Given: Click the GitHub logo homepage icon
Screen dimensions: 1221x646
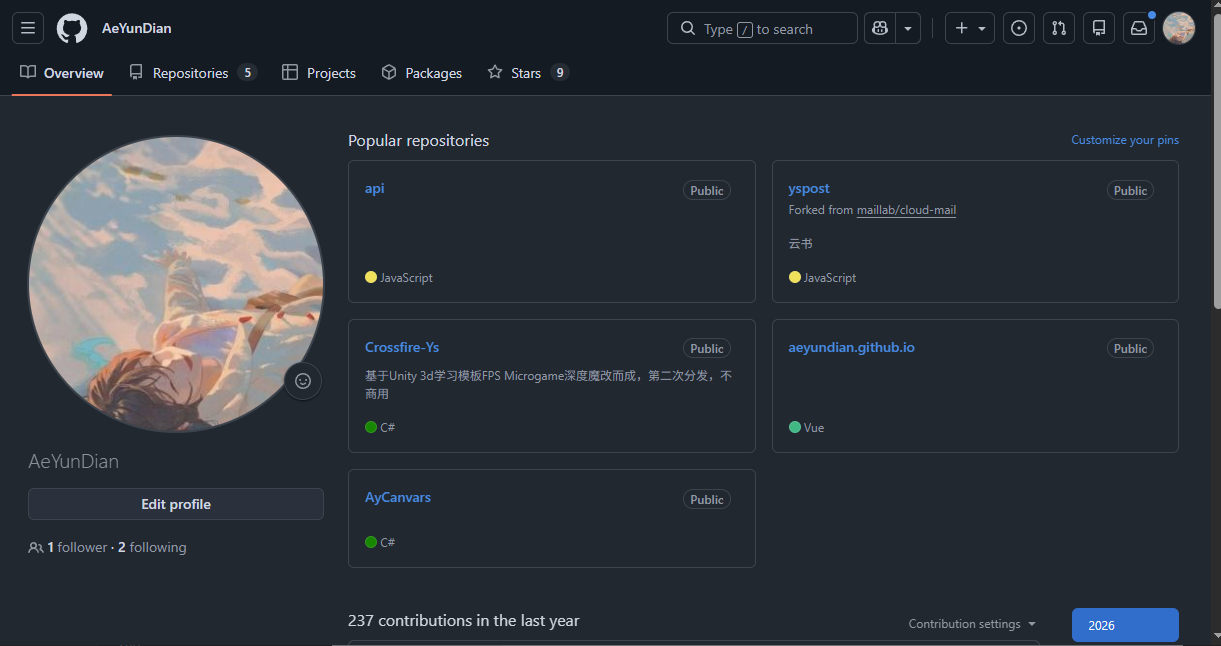Looking at the screenshot, I should pyautogui.click(x=72, y=29).
